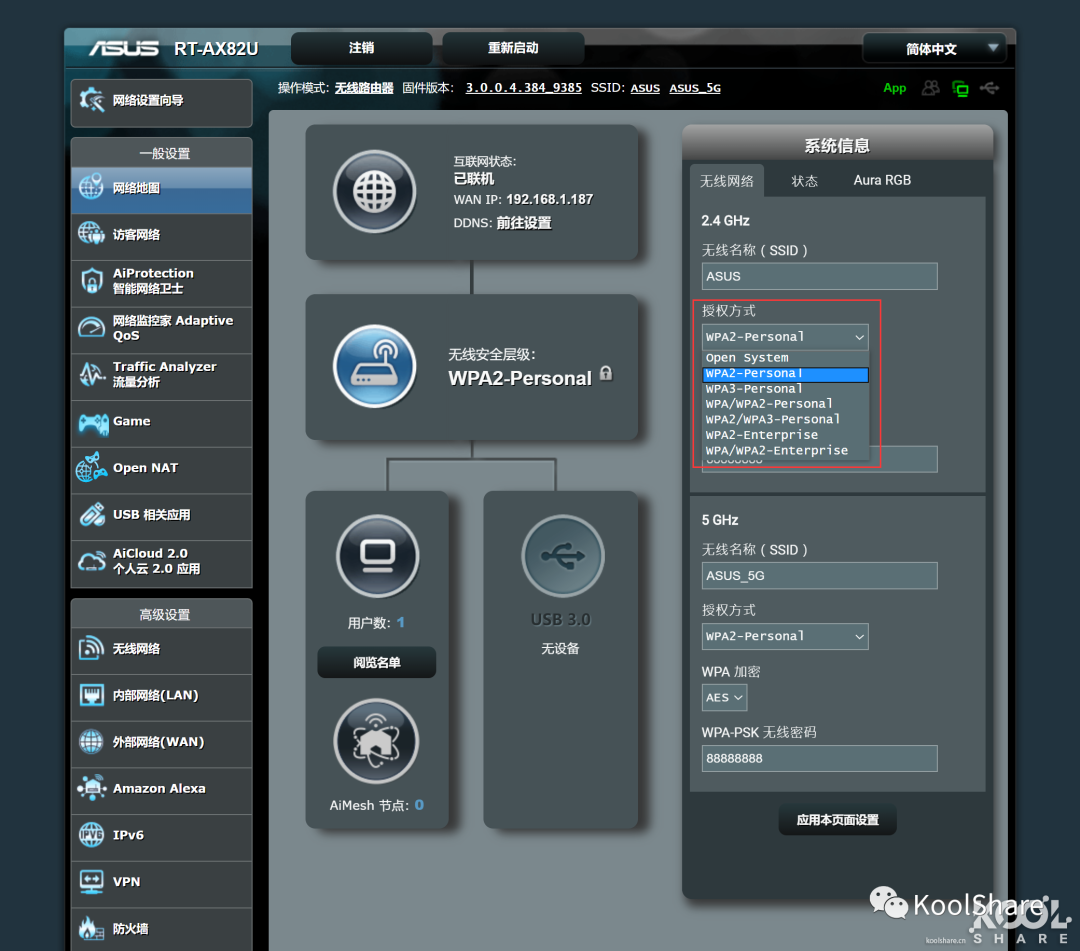Click the Adaptive QoS gauge icon
The image size is (1080, 951).
[x=92, y=328]
